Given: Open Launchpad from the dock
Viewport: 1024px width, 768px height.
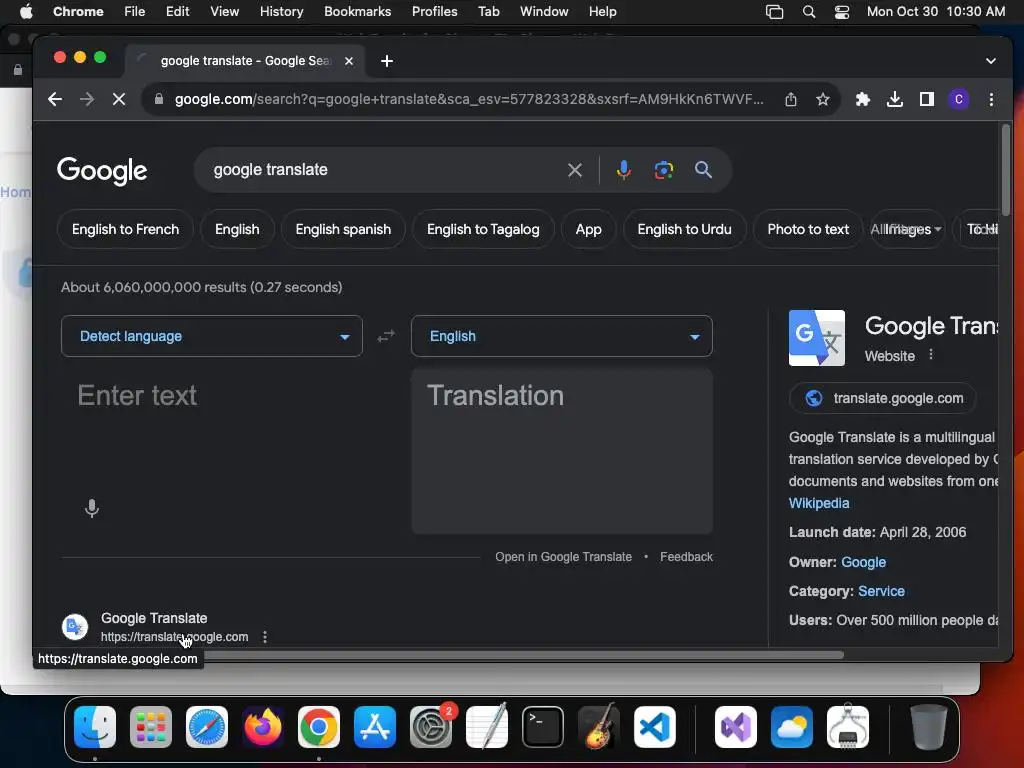Looking at the screenshot, I should 151,727.
